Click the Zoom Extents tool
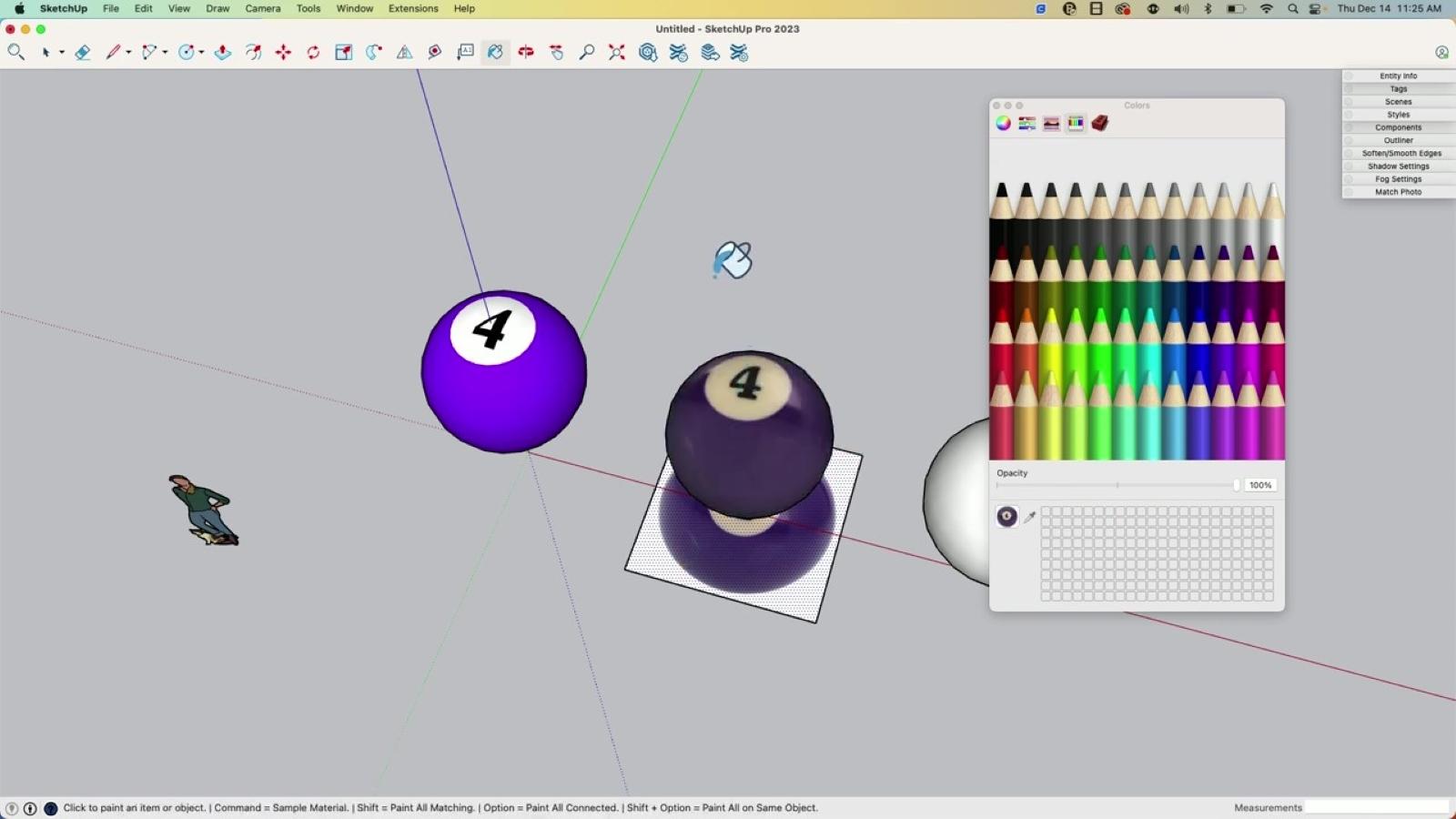 617,53
